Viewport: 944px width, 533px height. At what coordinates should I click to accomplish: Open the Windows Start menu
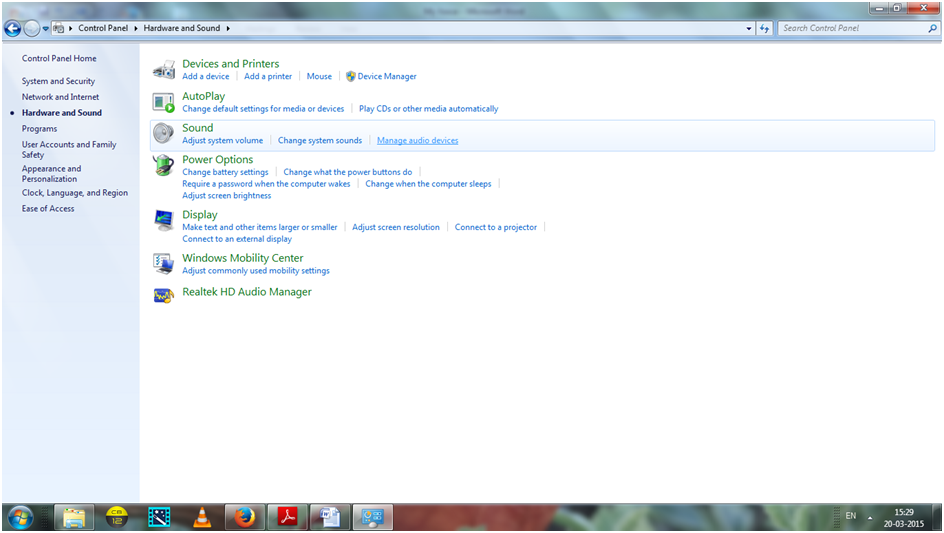tap(20, 517)
